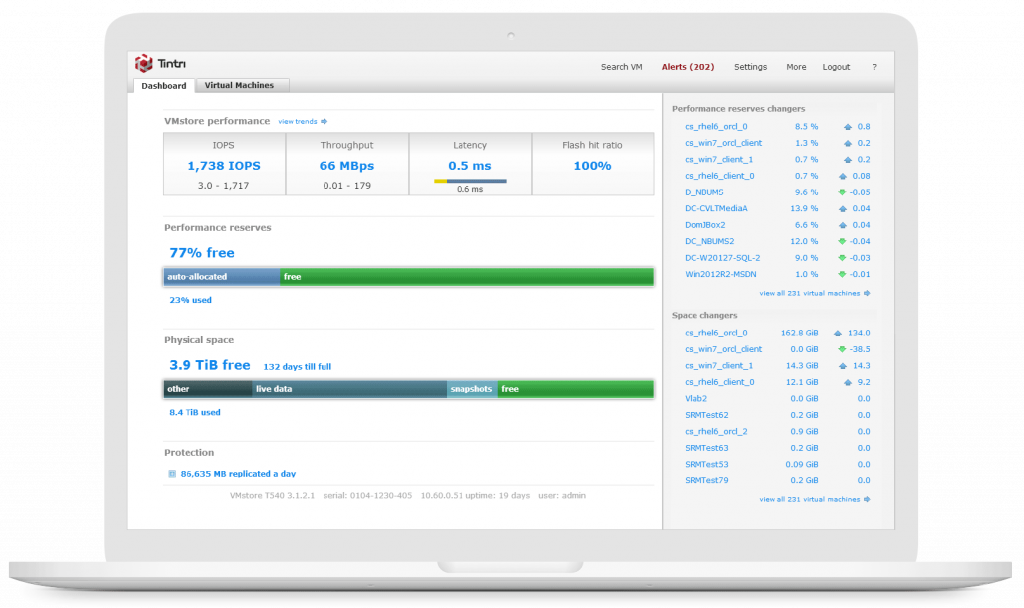
Task: Click snapshots segment of physical space bar
Action: point(472,389)
